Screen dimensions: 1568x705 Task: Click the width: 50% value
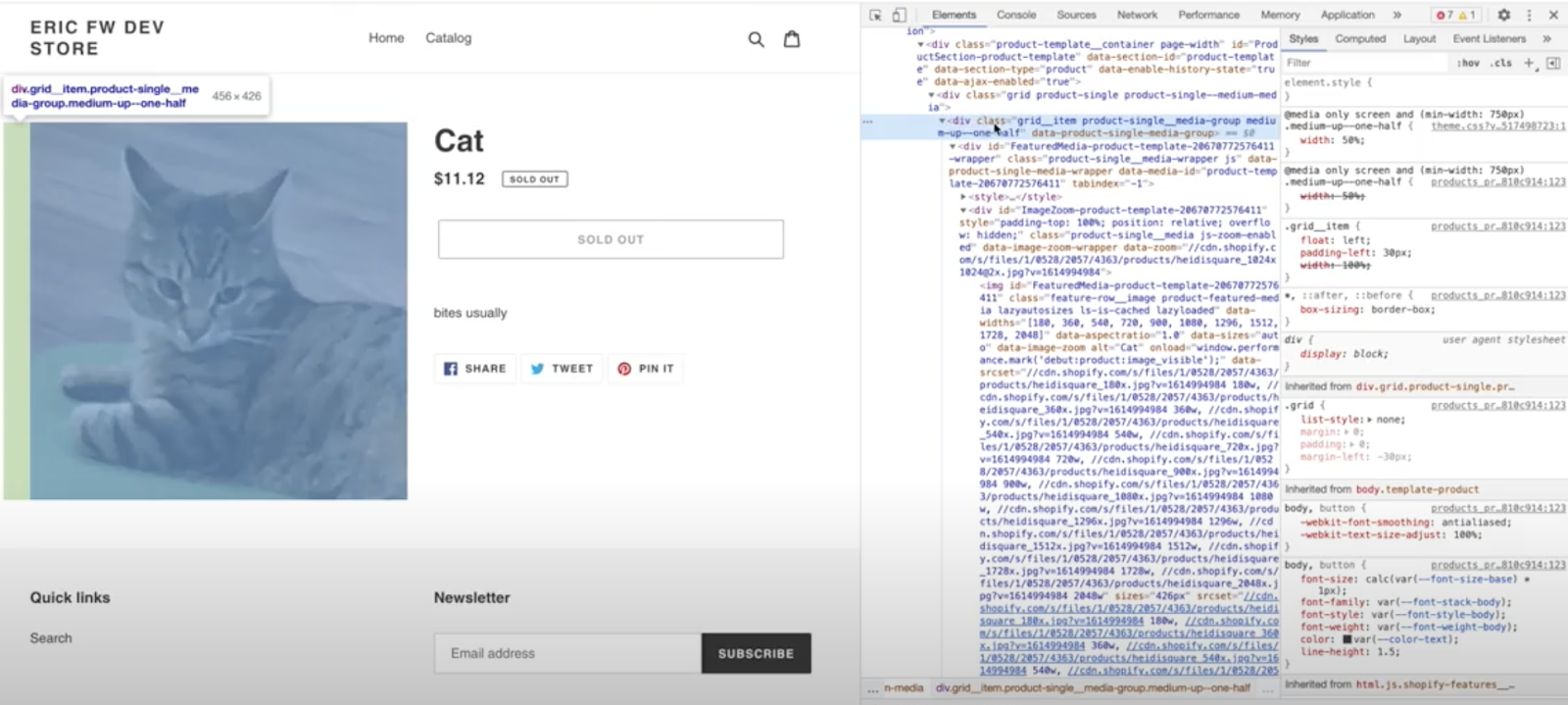tap(1351, 140)
